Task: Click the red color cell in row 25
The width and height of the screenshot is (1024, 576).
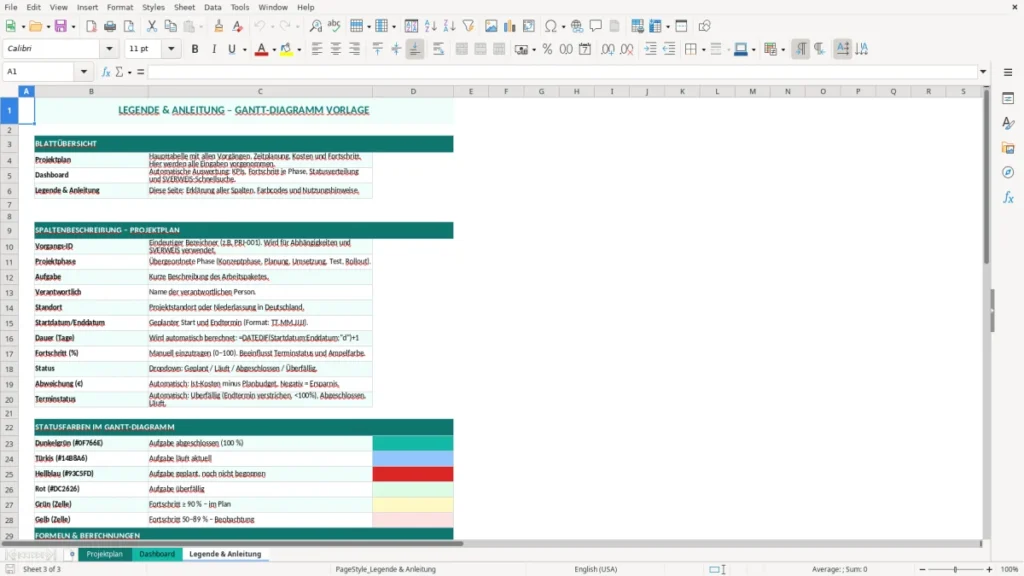Action: coord(413,473)
